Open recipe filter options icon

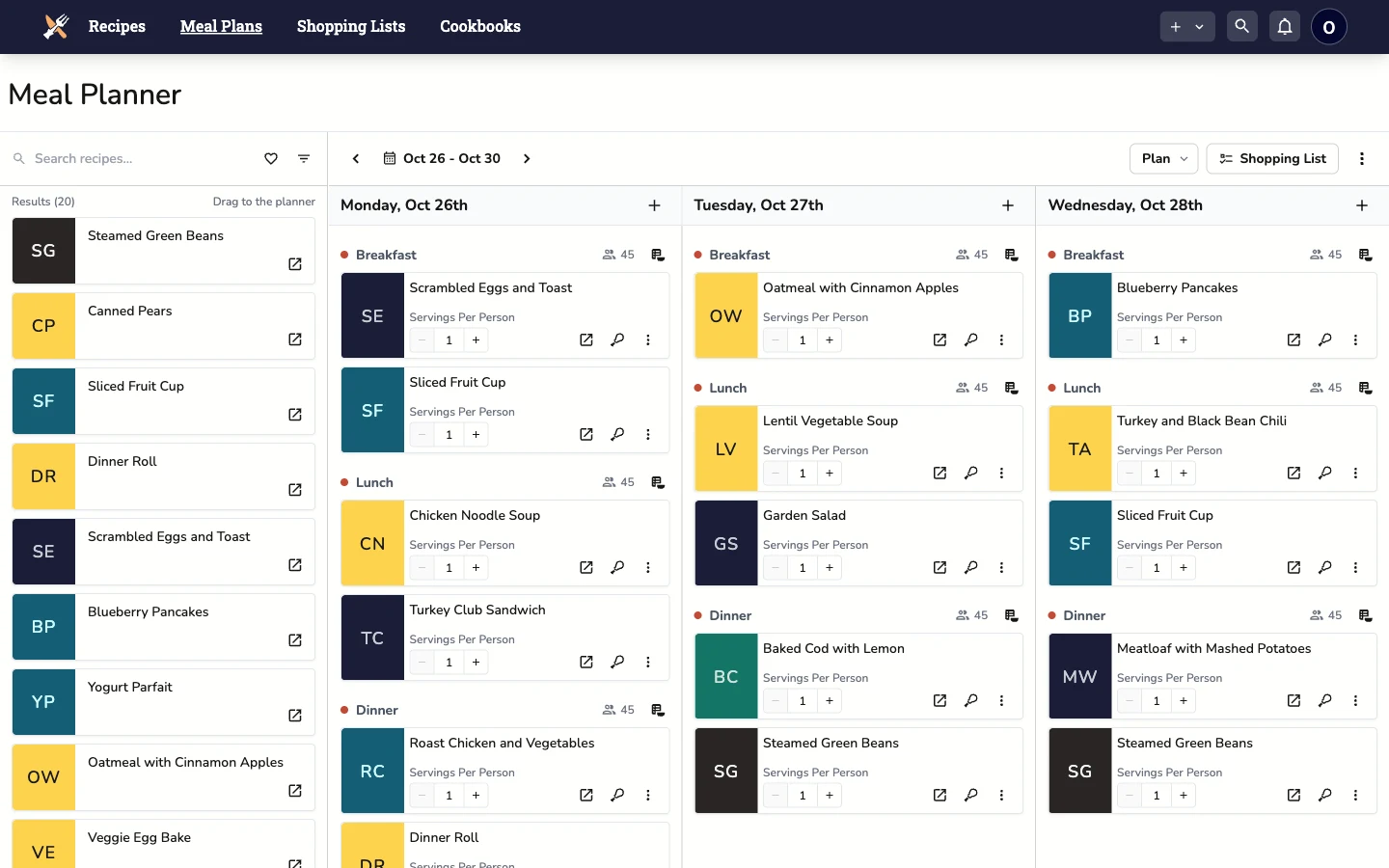point(304,158)
